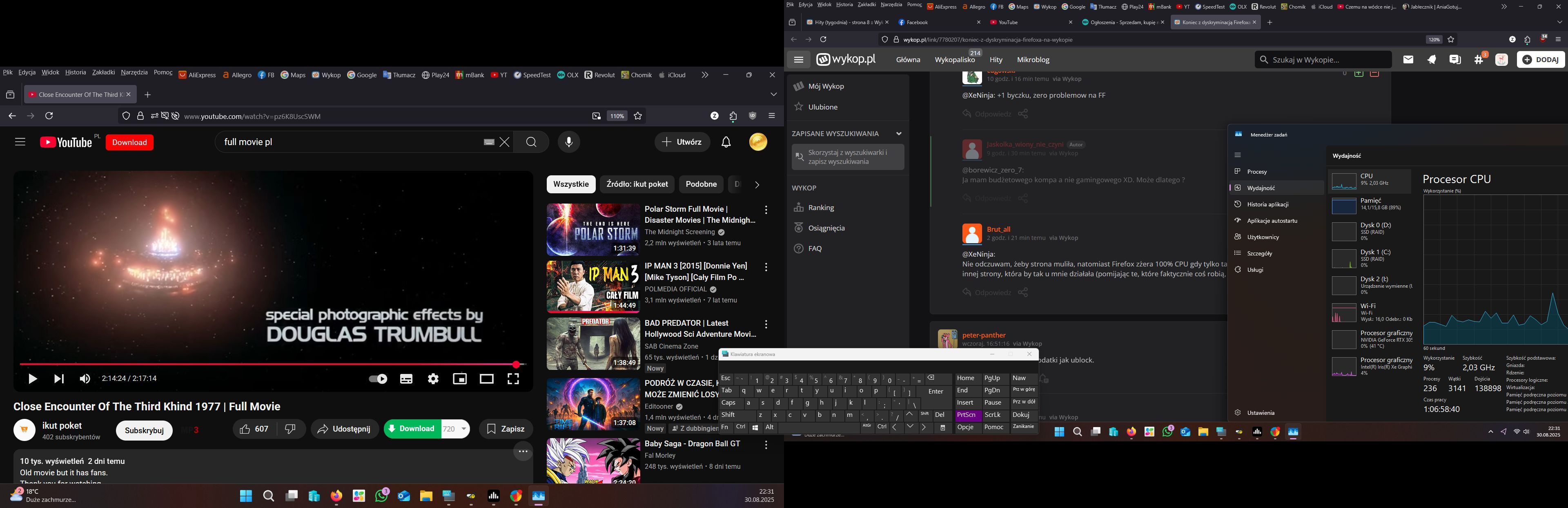This screenshot has height=508, width=1568.
Task: Toggle YouTube autoplay switch
Action: coord(378,379)
